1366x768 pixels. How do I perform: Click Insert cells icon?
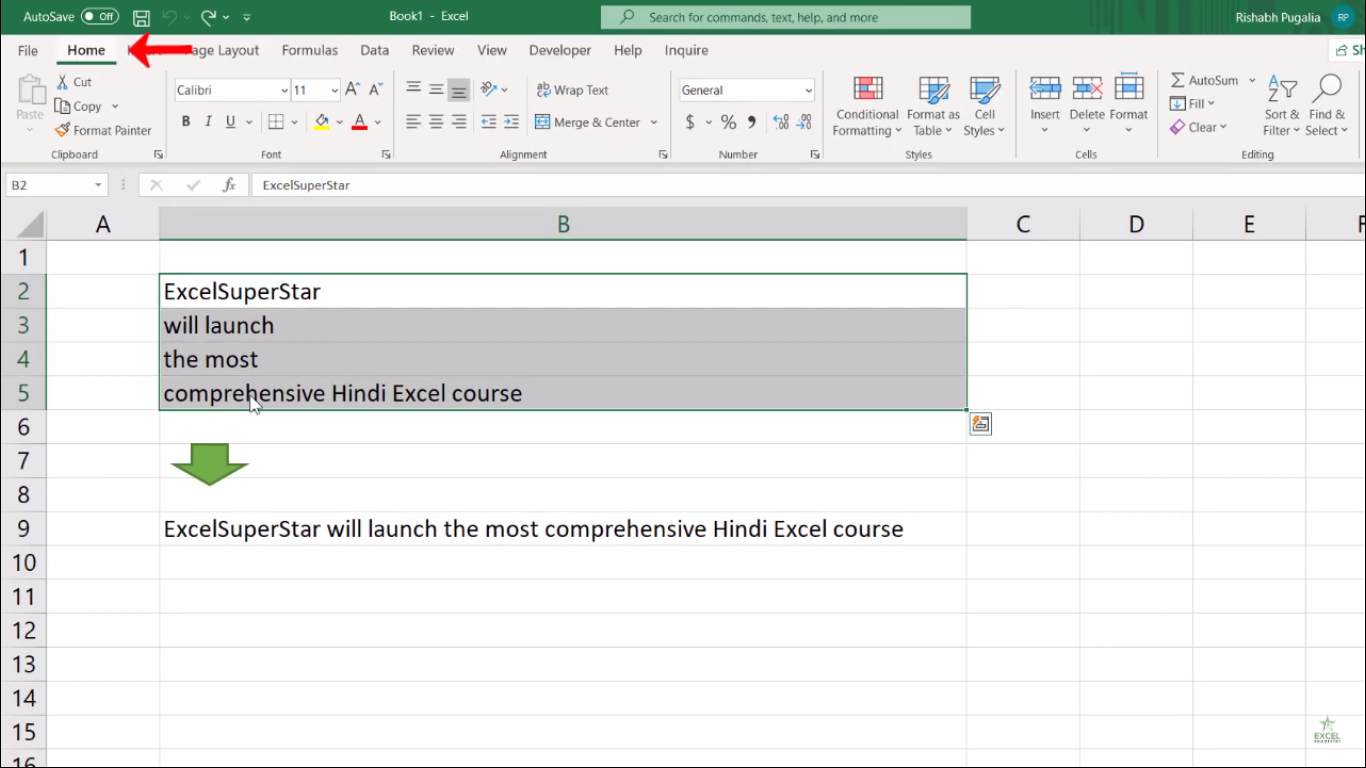[x=1045, y=88]
